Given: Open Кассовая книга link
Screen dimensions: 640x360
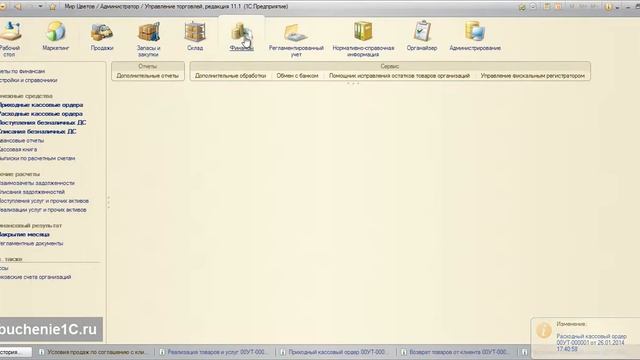Looking at the screenshot, I should (18, 149).
